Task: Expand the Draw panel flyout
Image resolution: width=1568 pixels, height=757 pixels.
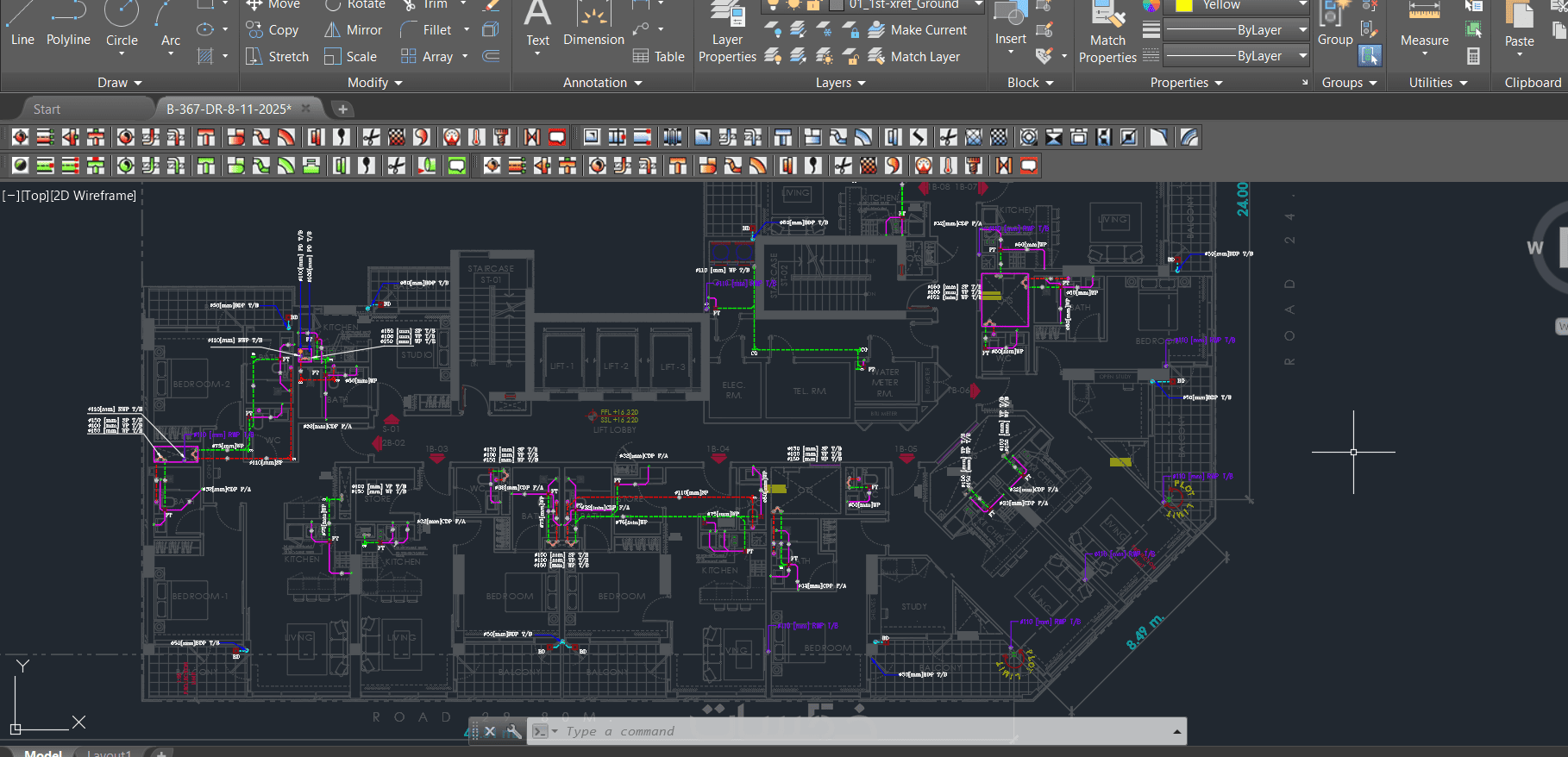Action: click(119, 83)
